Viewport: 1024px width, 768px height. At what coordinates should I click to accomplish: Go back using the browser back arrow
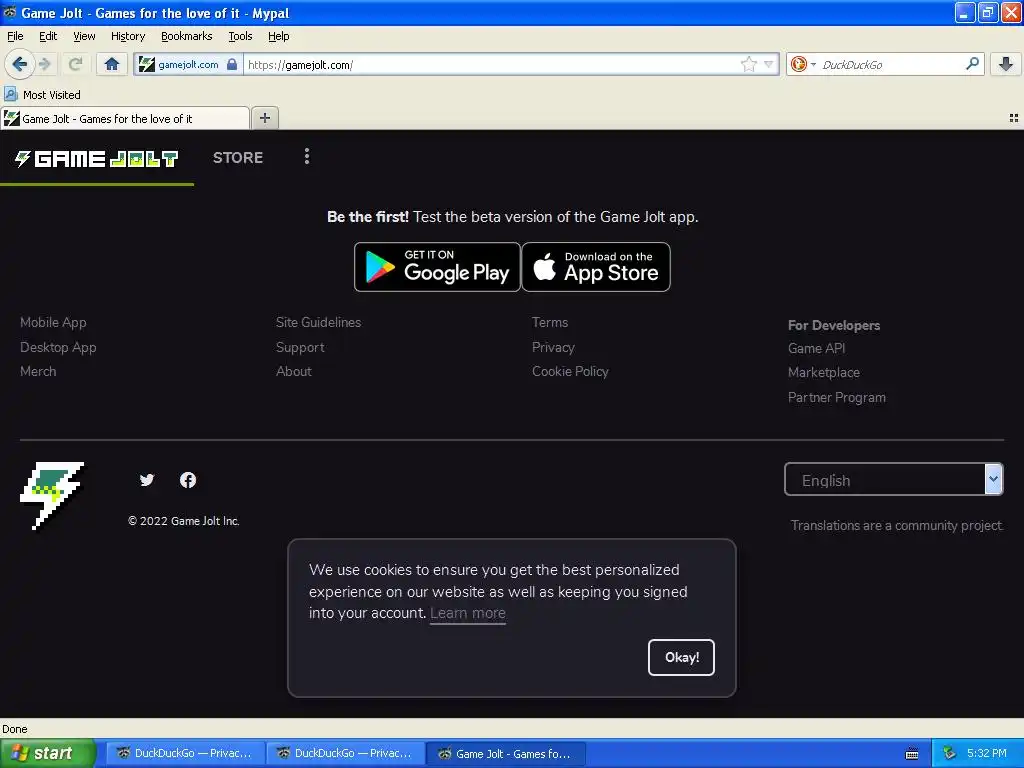pyautogui.click(x=19, y=64)
